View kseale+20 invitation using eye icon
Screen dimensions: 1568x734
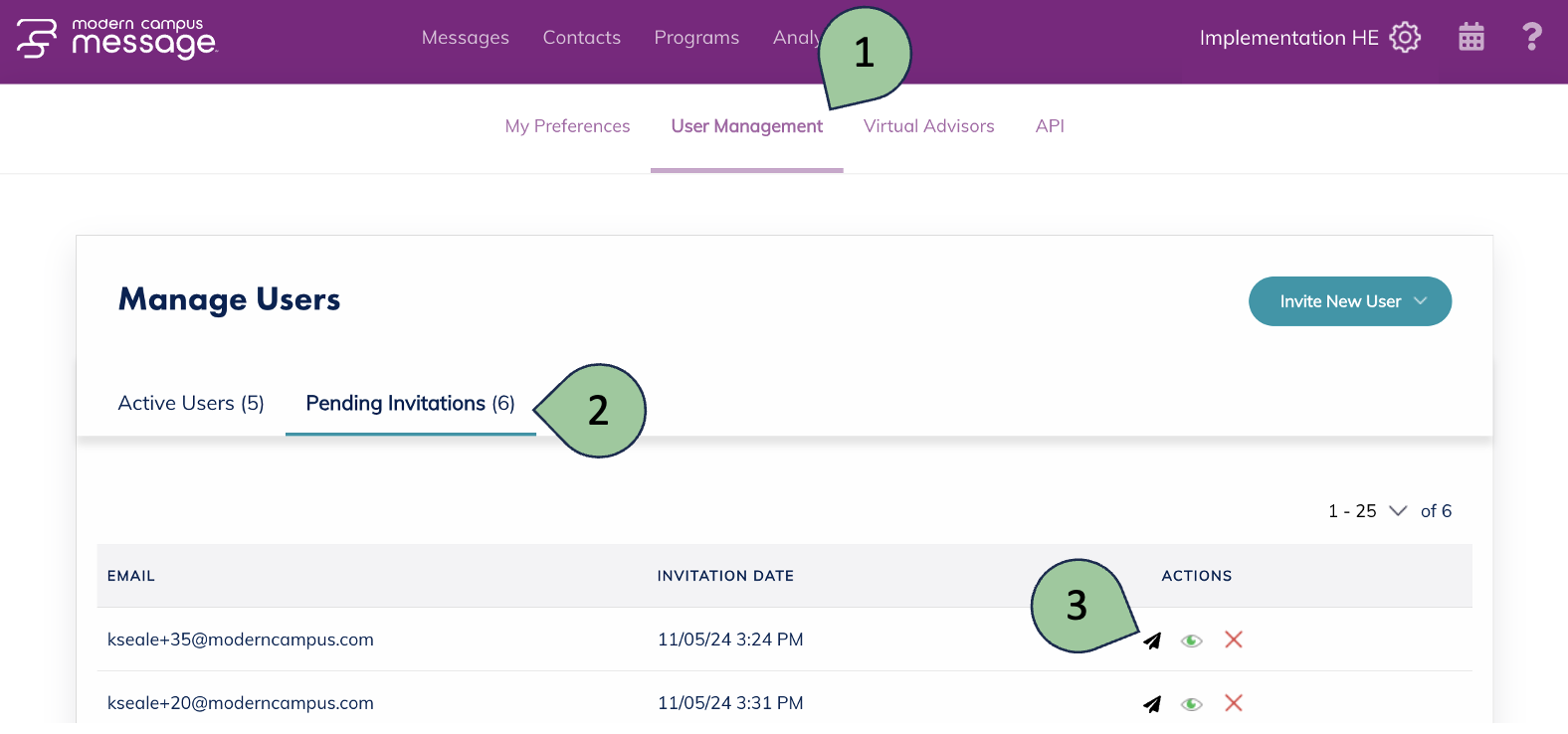pos(1192,704)
